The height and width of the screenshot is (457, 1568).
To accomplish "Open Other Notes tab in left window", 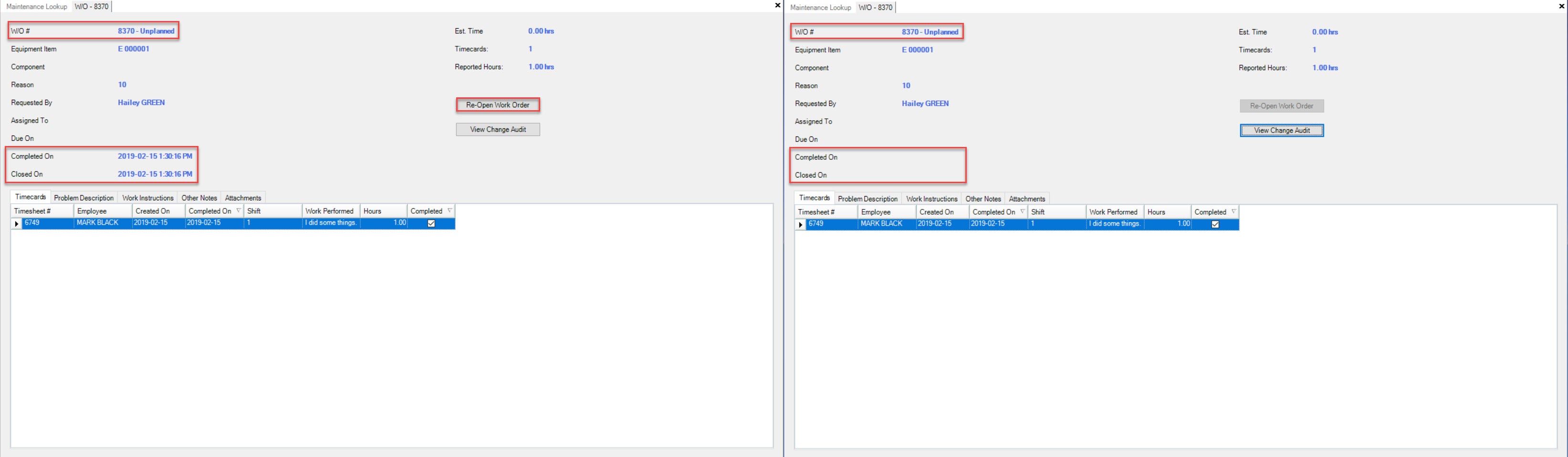I will click(199, 198).
